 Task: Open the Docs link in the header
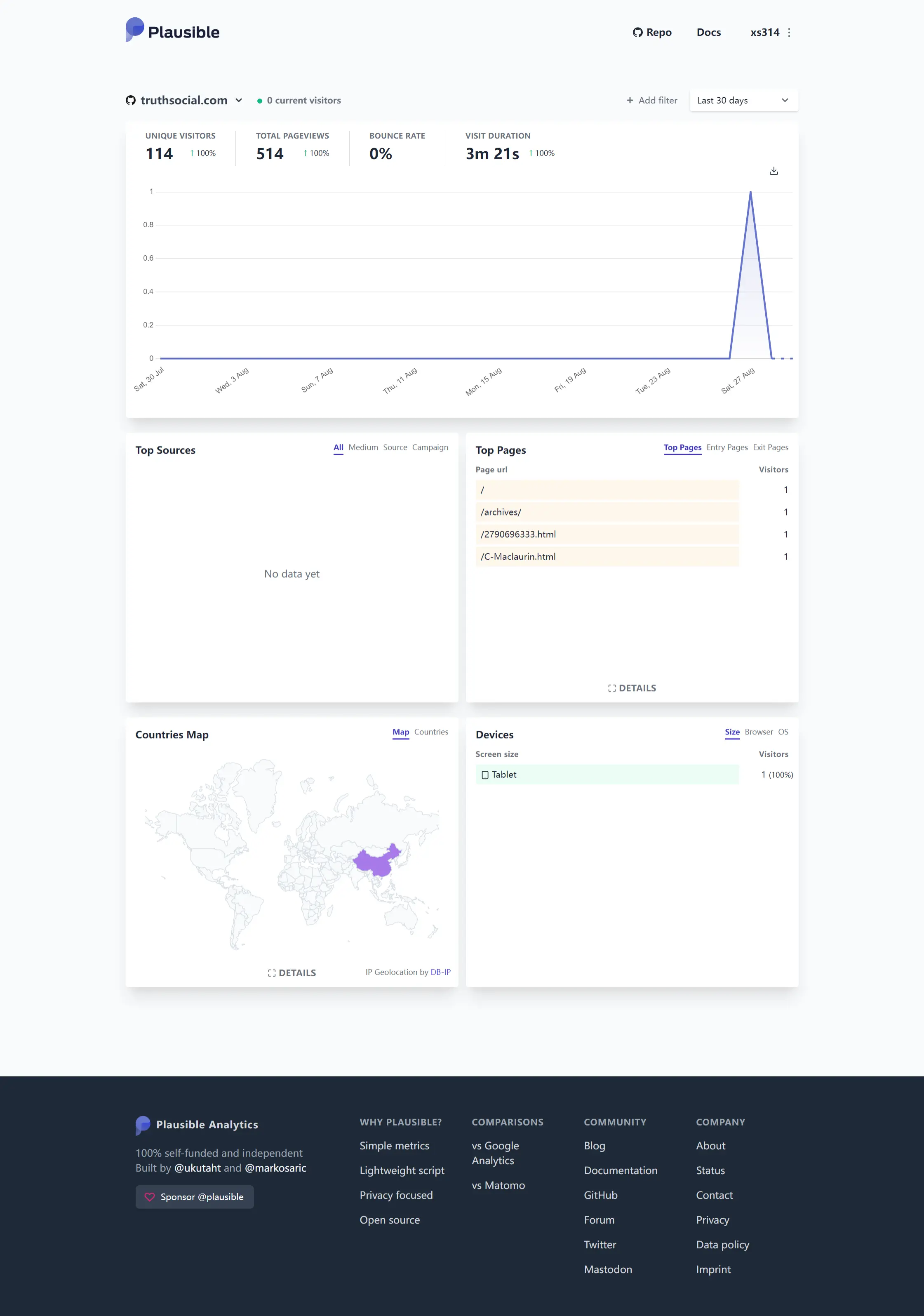[x=708, y=33]
